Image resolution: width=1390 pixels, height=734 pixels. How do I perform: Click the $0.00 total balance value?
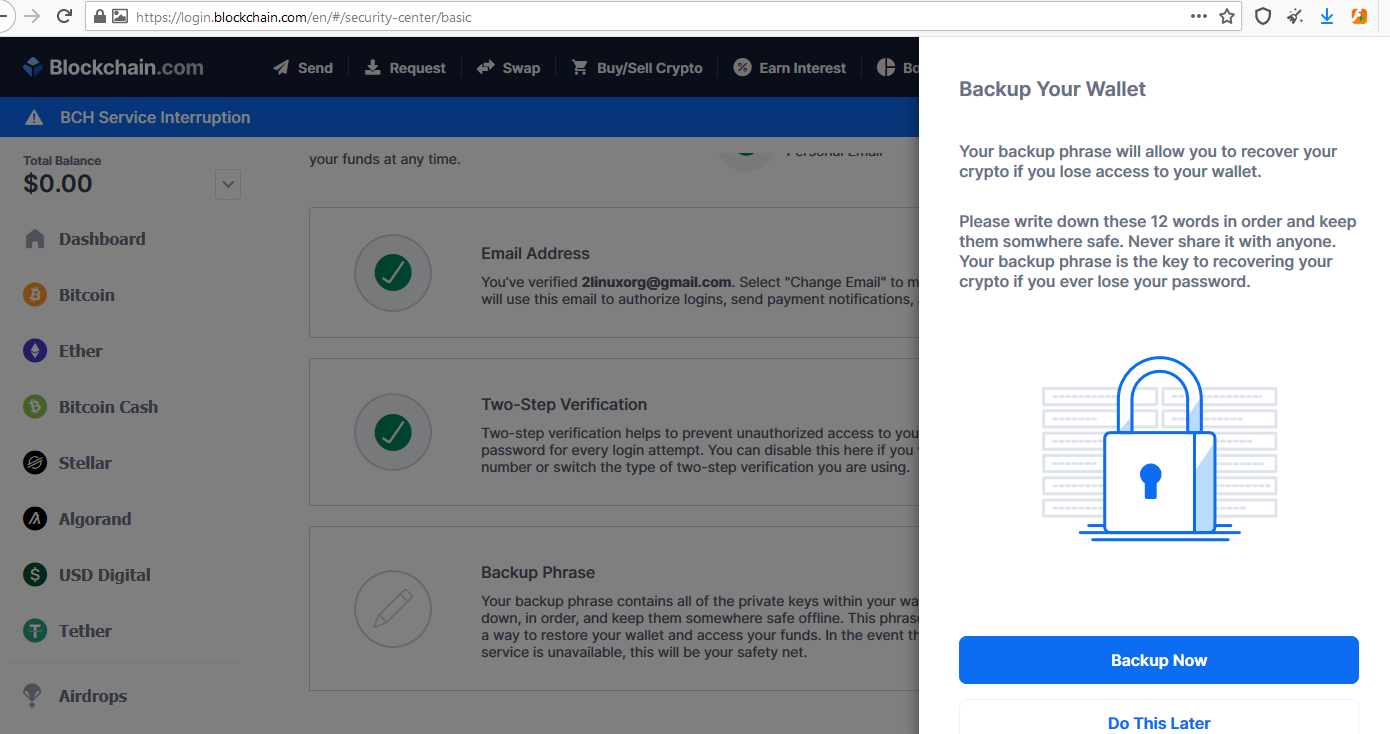tap(58, 184)
